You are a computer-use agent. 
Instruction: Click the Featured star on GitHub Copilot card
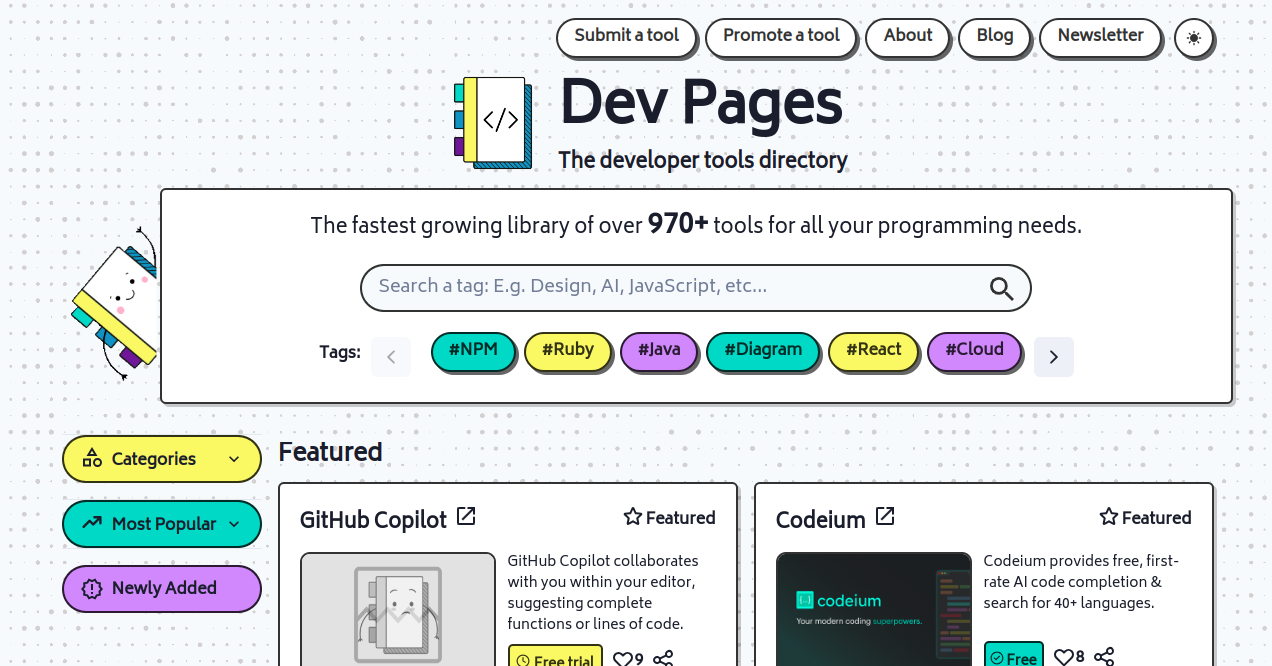pyautogui.click(x=632, y=517)
